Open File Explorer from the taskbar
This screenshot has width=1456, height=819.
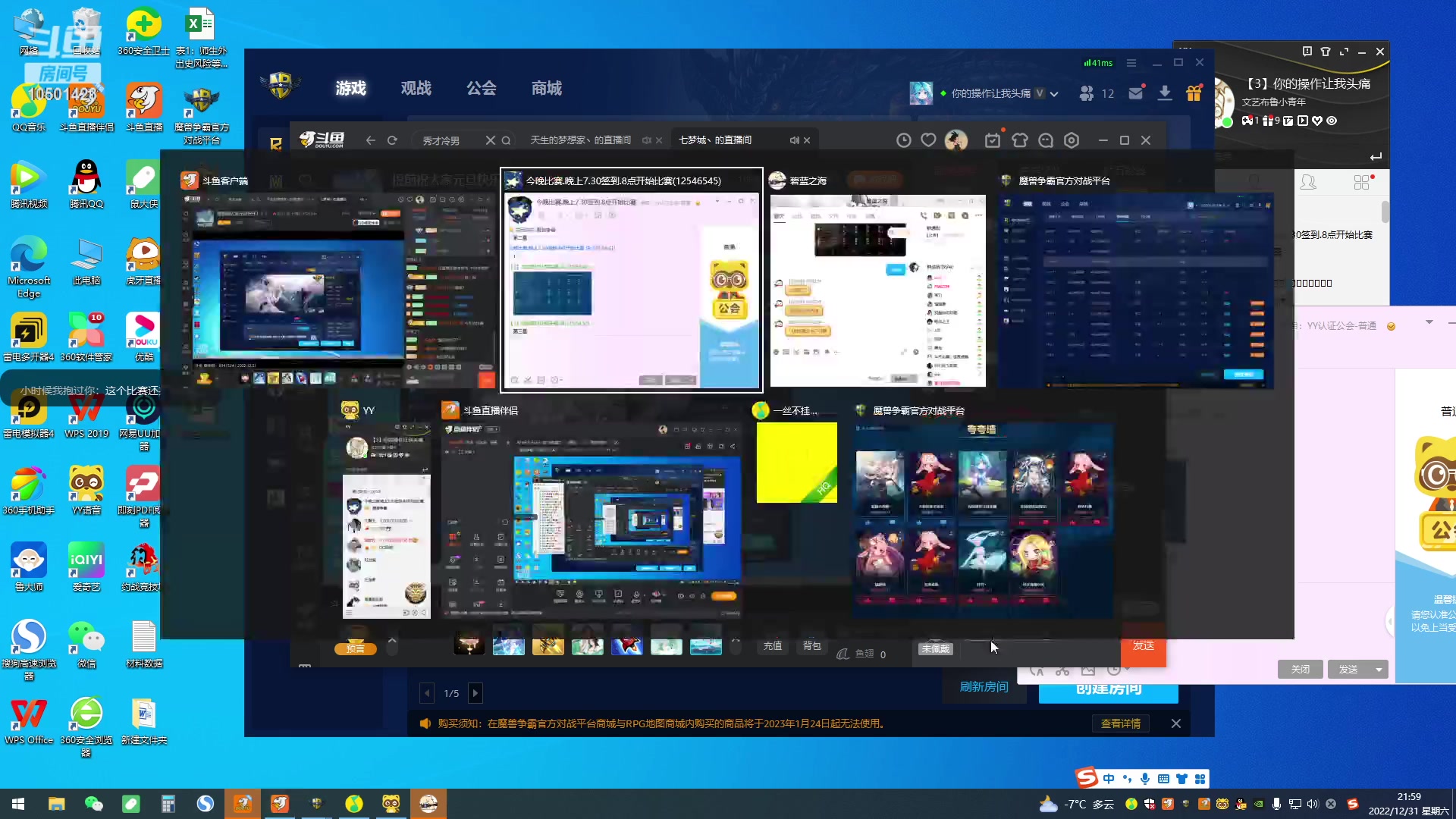click(x=56, y=804)
